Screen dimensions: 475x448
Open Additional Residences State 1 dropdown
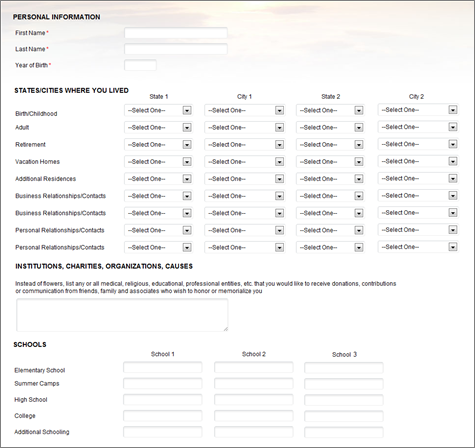coord(158,179)
